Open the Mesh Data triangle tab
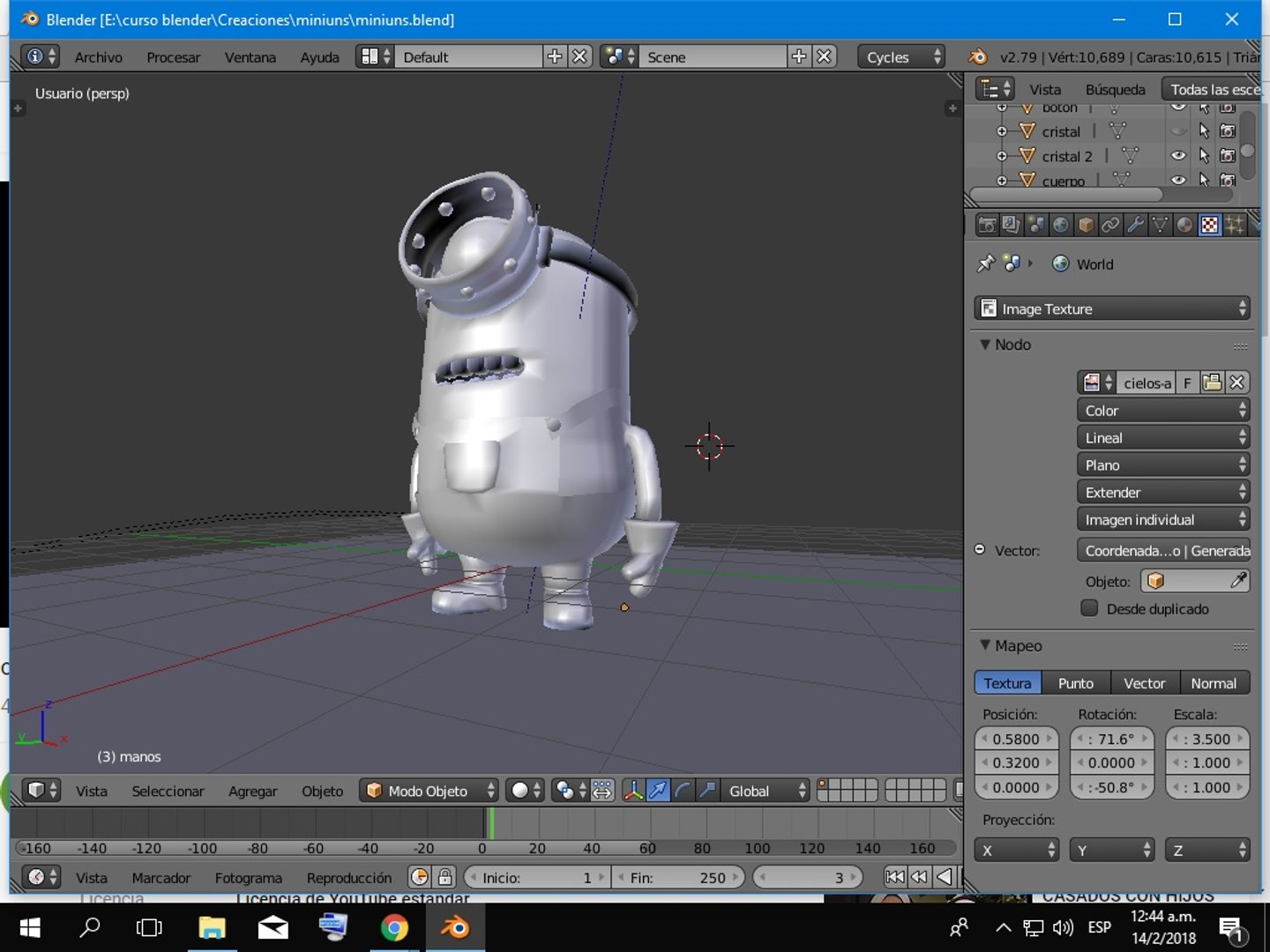1270x952 pixels. coord(1160,226)
